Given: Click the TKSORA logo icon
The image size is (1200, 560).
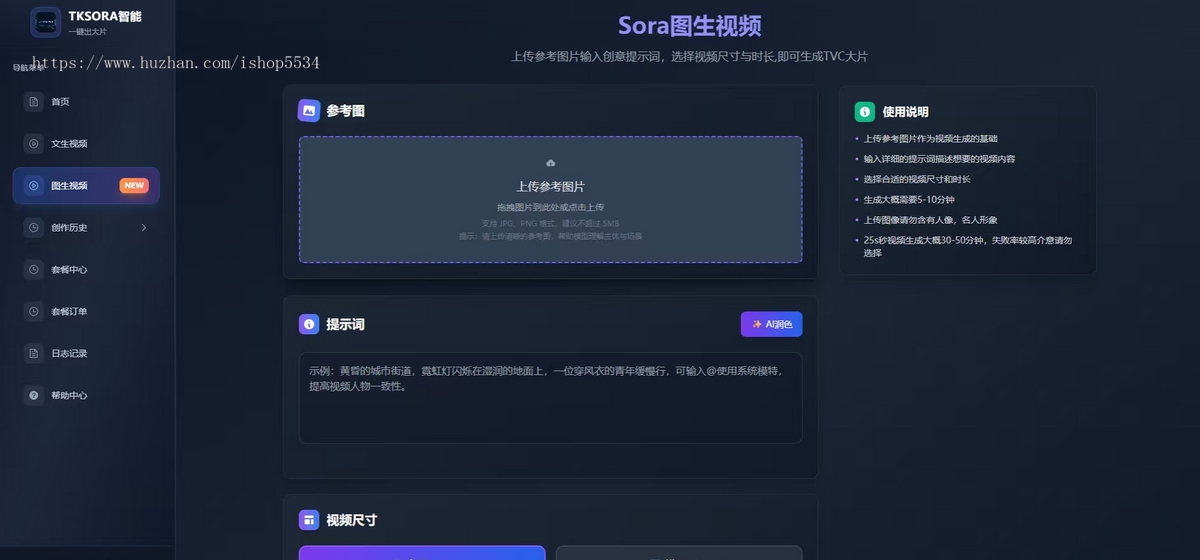Looking at the screenshot, I should [46, 22].
